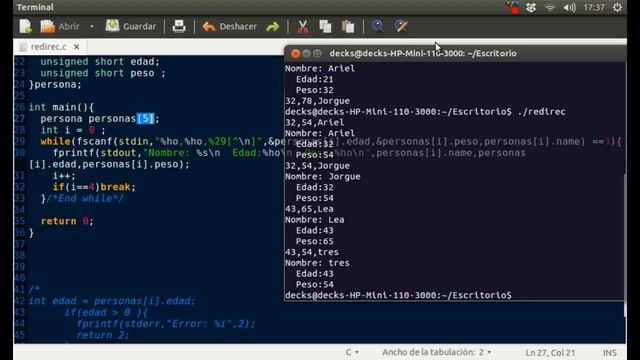Screen dimensions: 640x360
Task: Save the file with Guardar button
Action: (131, 27)
